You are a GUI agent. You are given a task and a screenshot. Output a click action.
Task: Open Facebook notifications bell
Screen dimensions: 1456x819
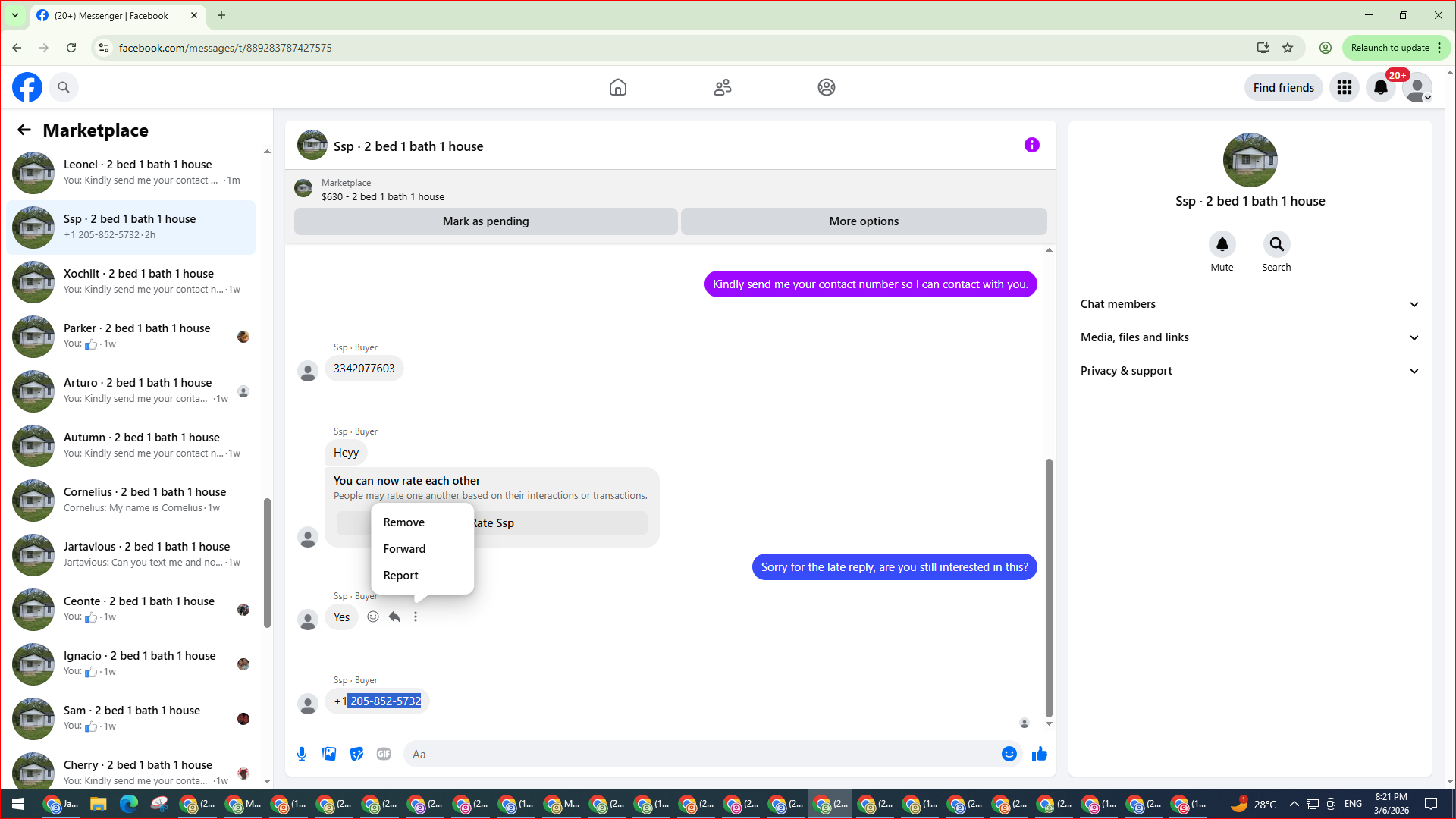[1380, 87]
